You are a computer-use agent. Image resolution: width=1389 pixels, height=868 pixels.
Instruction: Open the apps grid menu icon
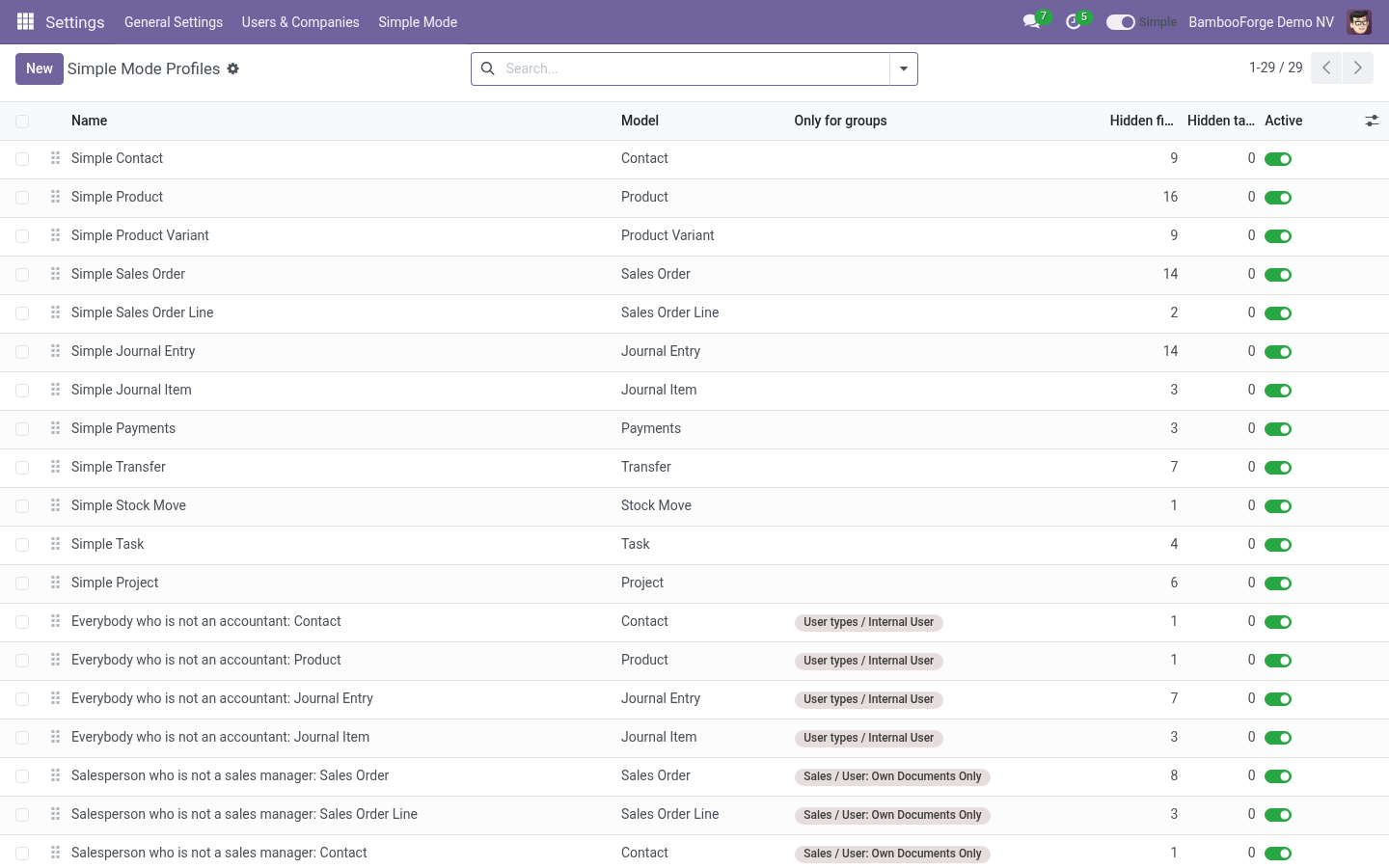25,21
